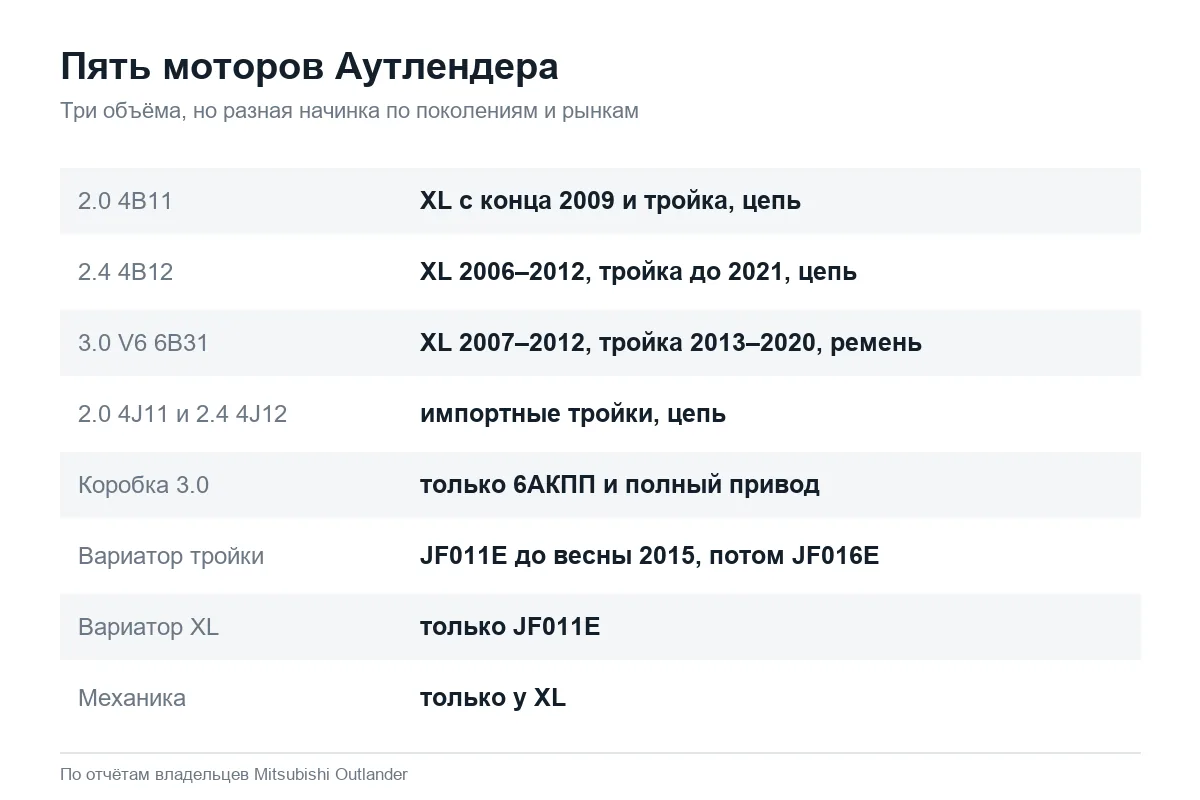Click the label "2.4 4B12"
This screenshot has height=800, width=1200.
[x=125, y=272]
